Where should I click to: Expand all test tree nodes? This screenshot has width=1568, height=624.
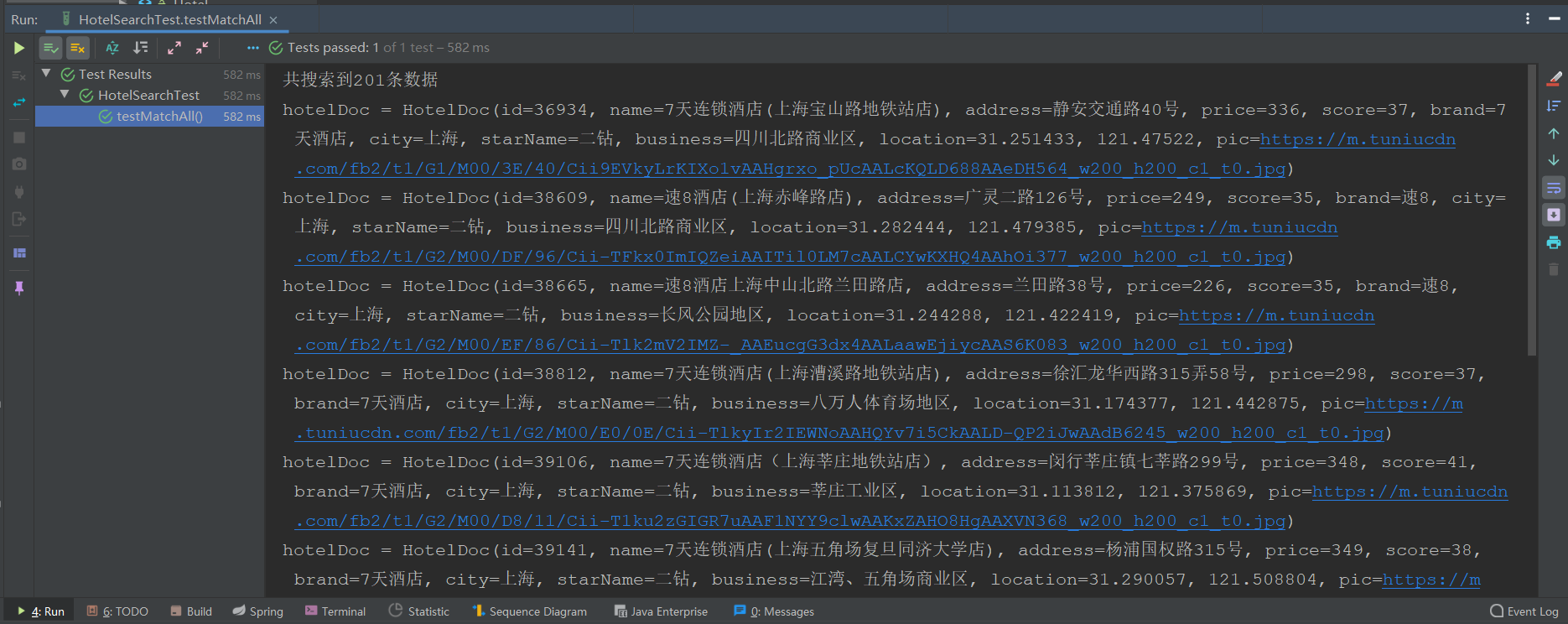(x=174, y=48)
